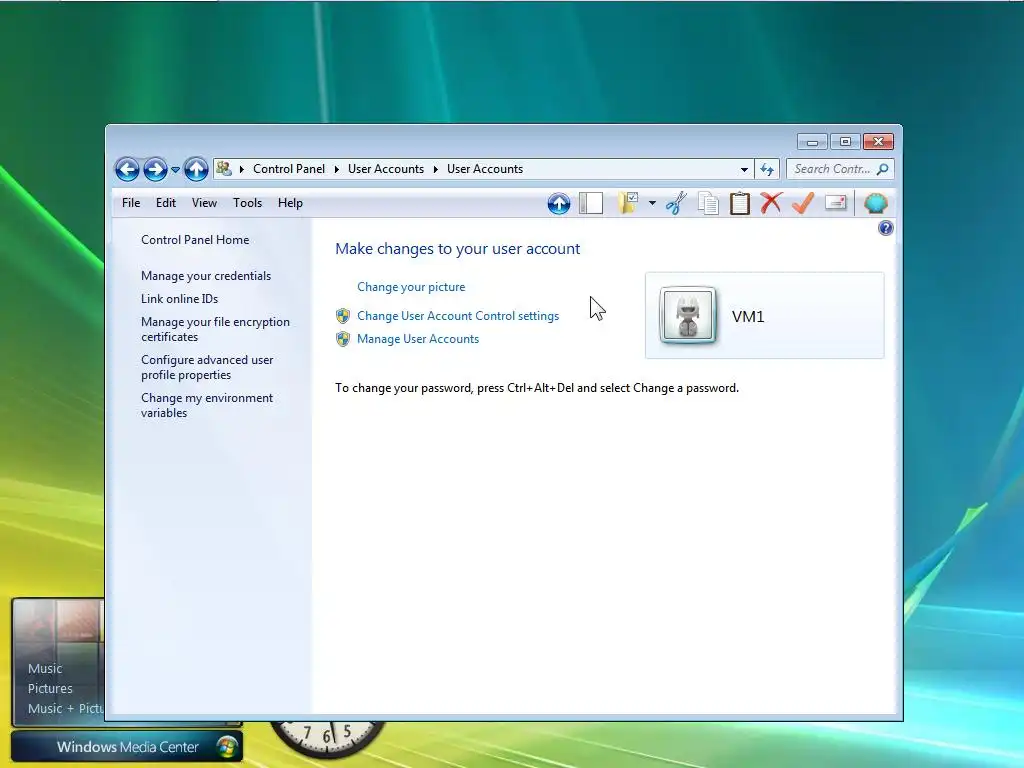
Task: Select Pictures in the Media Center gadget
Action: (50, 688)
